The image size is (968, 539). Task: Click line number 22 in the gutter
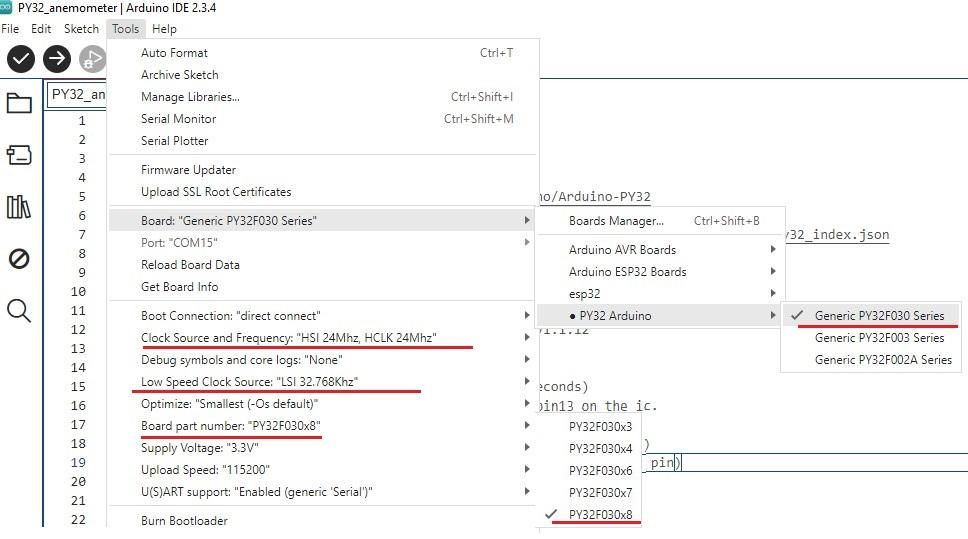pos(78,520)
